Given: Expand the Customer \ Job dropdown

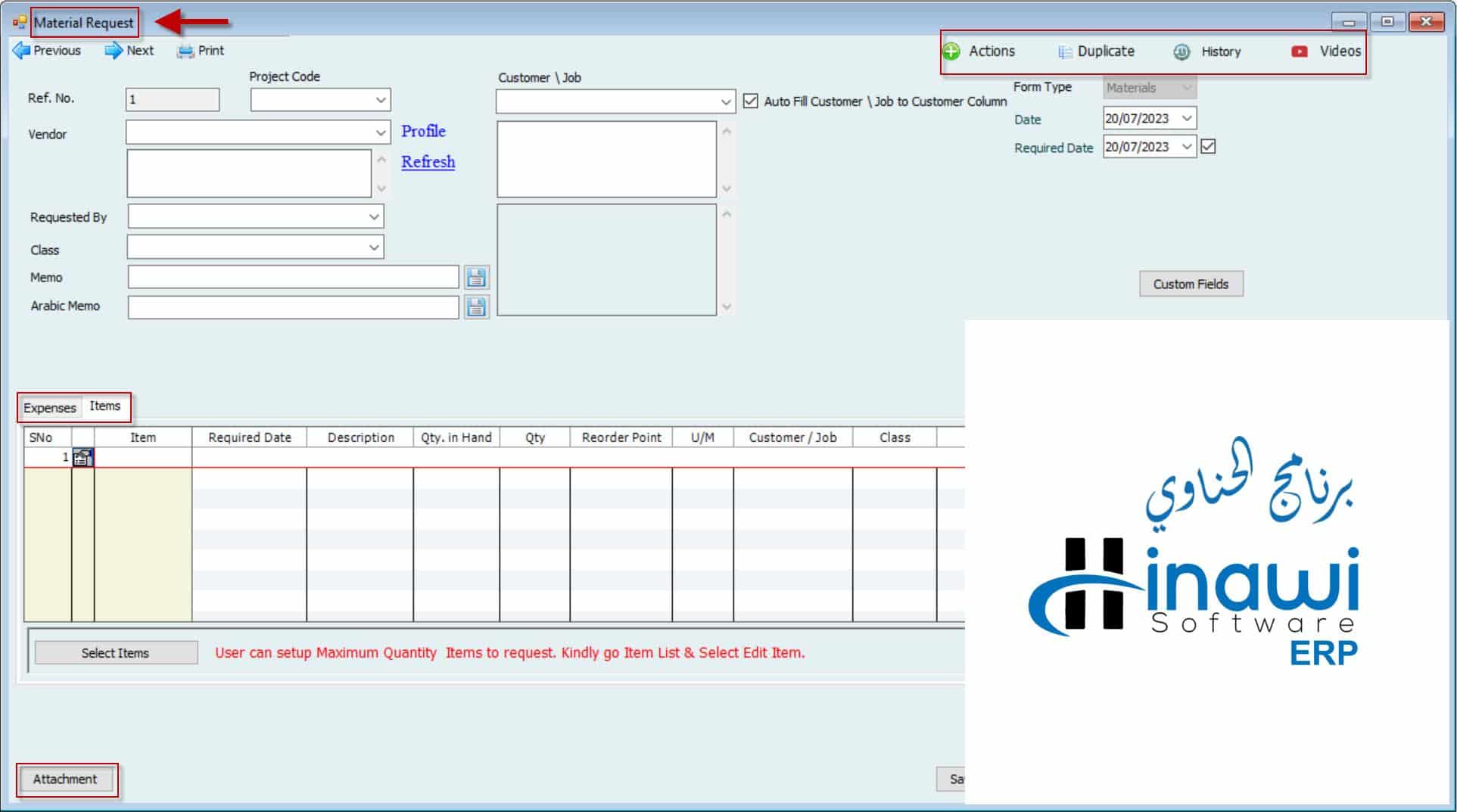Looking at the screenshot, I should point(725,101).
